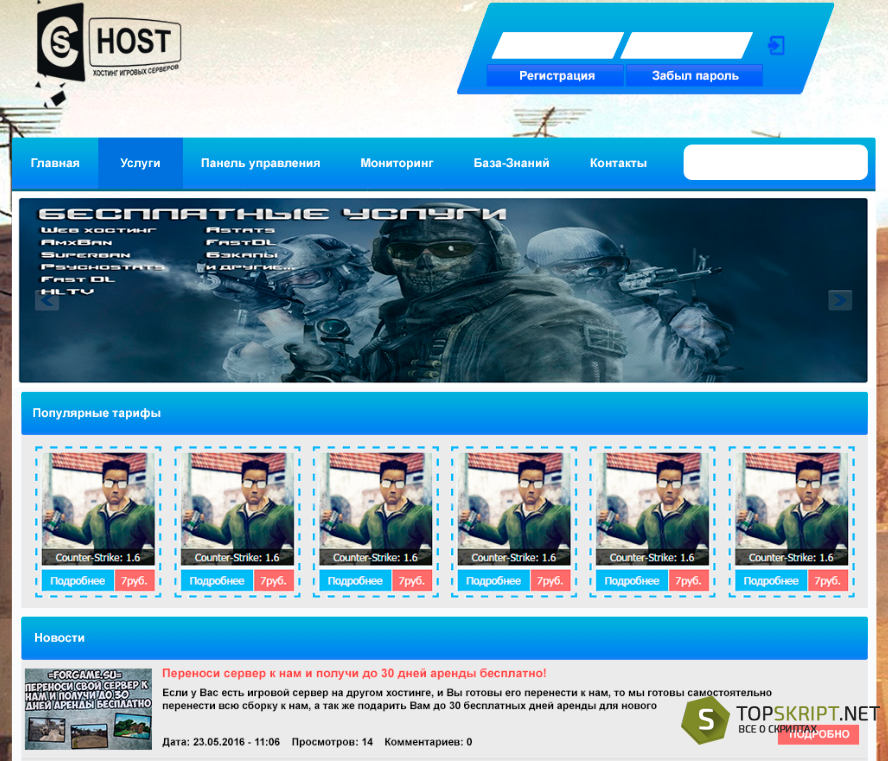Click the login arrow icon

[776, 45]
